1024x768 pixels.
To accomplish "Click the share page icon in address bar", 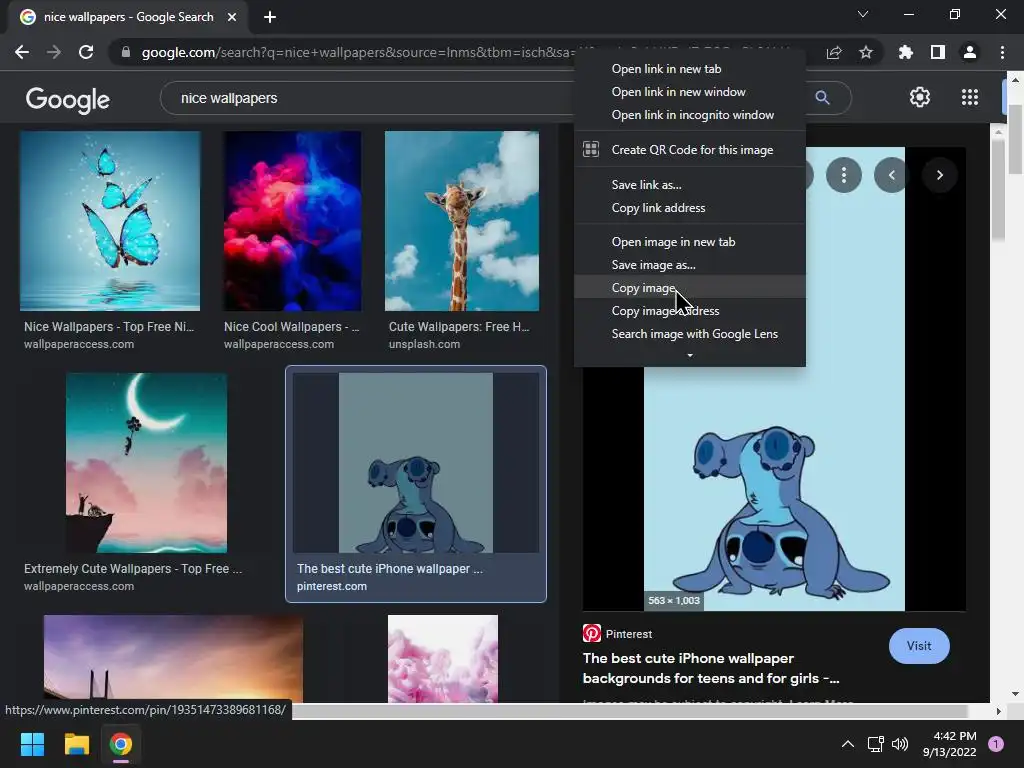I will pos(834,52).
